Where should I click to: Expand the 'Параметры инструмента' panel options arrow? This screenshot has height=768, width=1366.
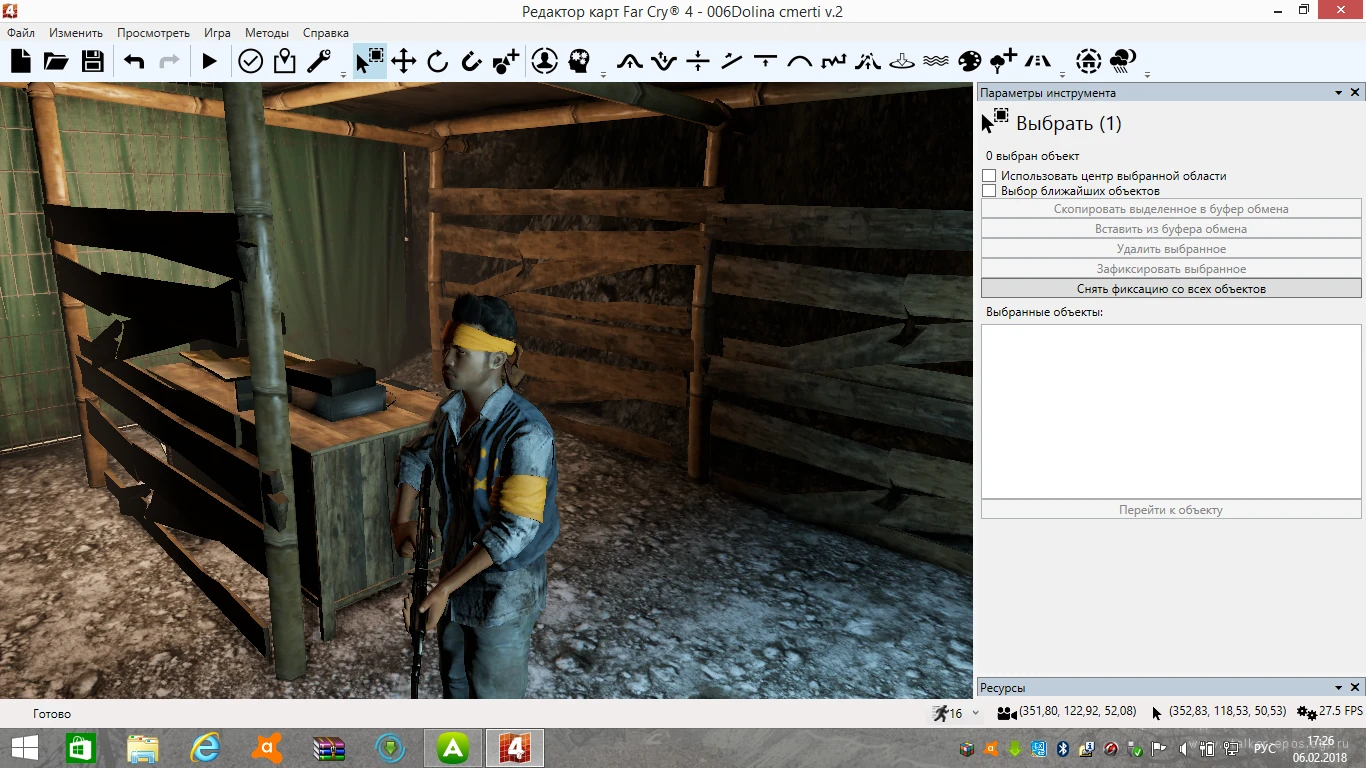[x=1339, y=93]
